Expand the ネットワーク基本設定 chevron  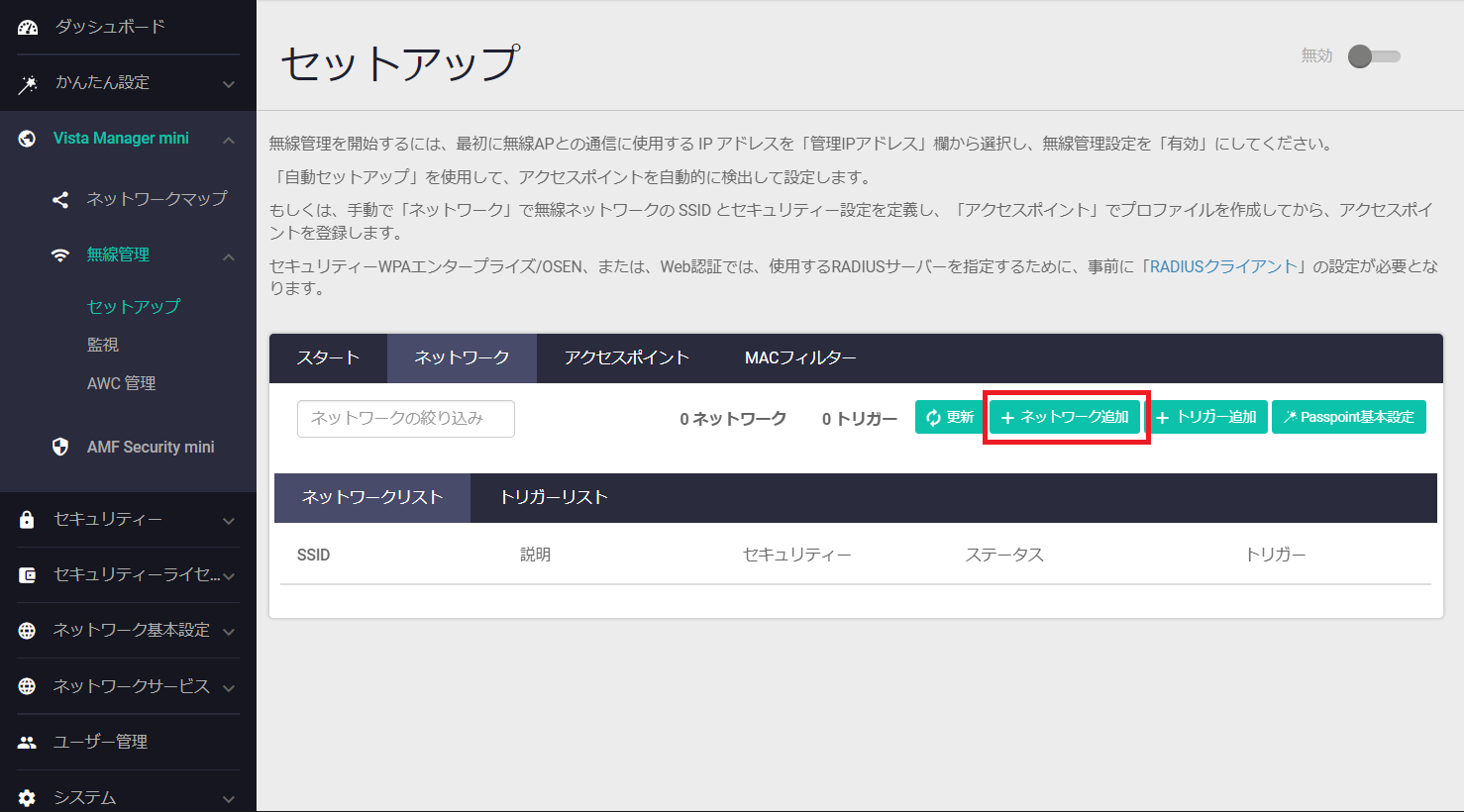click(229, 632)
